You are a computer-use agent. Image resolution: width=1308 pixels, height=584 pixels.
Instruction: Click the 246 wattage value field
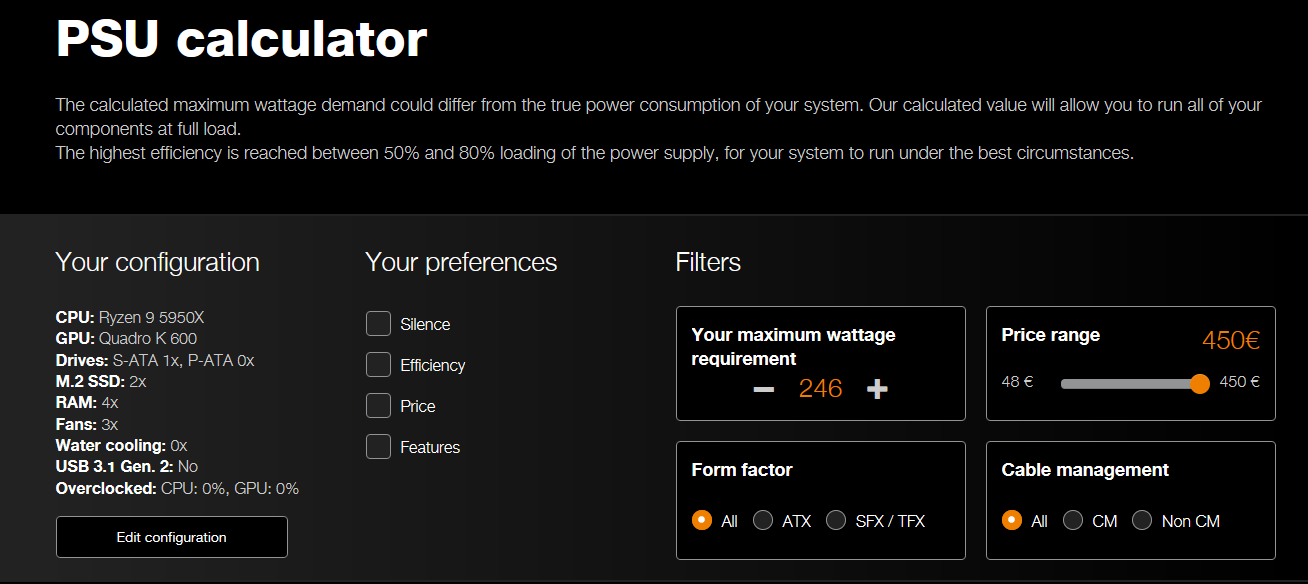[821, 389]
